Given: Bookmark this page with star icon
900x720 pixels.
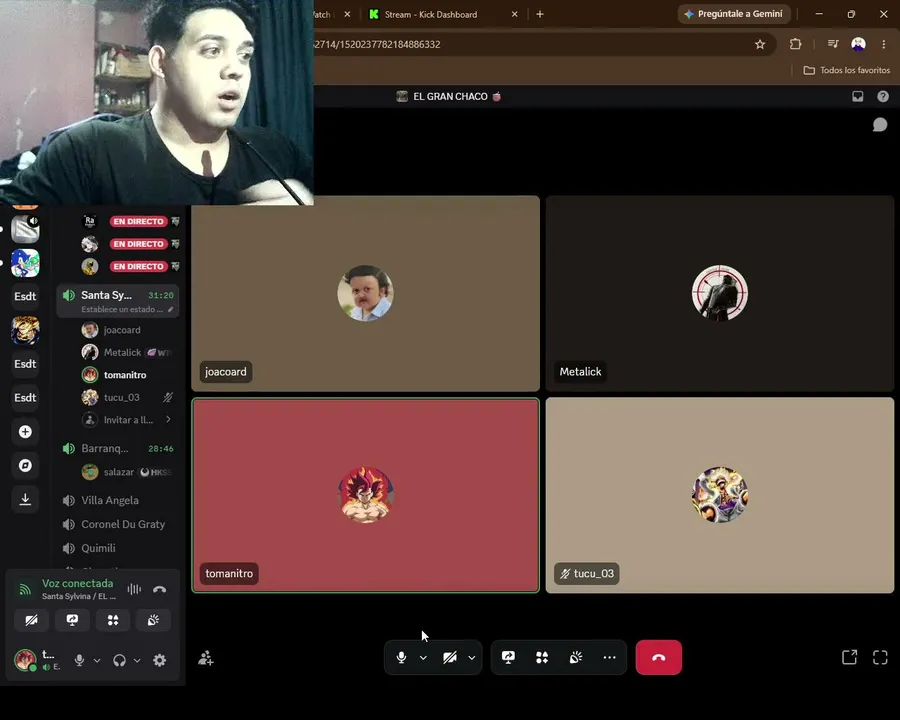Looking at the screenshot, I should [760, 44].
